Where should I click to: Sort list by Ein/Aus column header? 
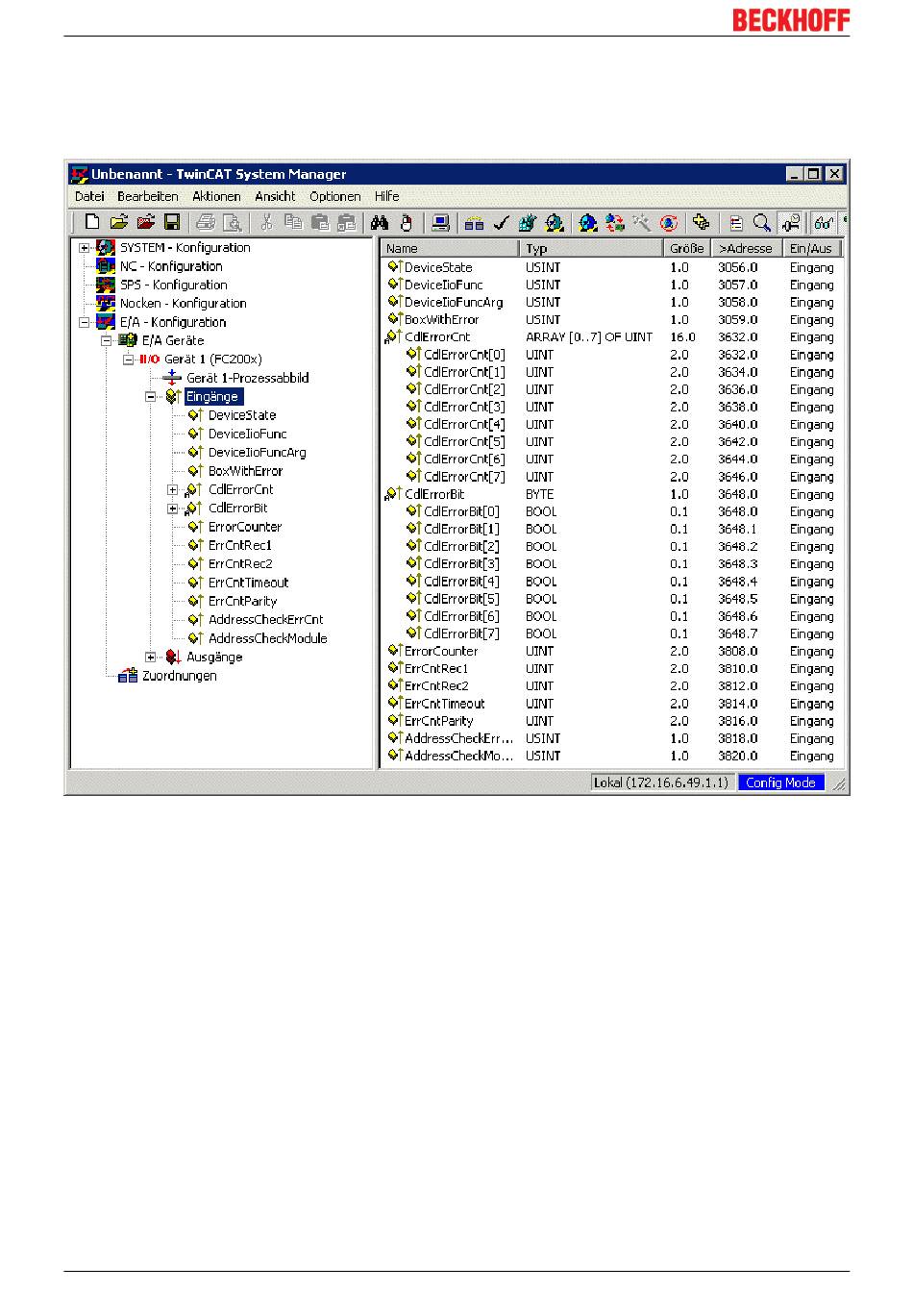point(813,248)
